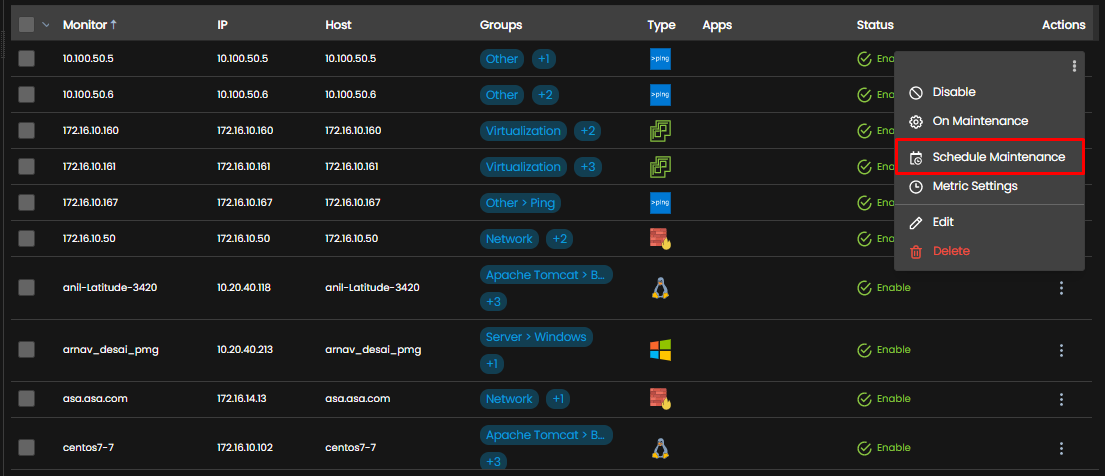Click the ping type icon for 10.100.50.5

pos(660,59)
